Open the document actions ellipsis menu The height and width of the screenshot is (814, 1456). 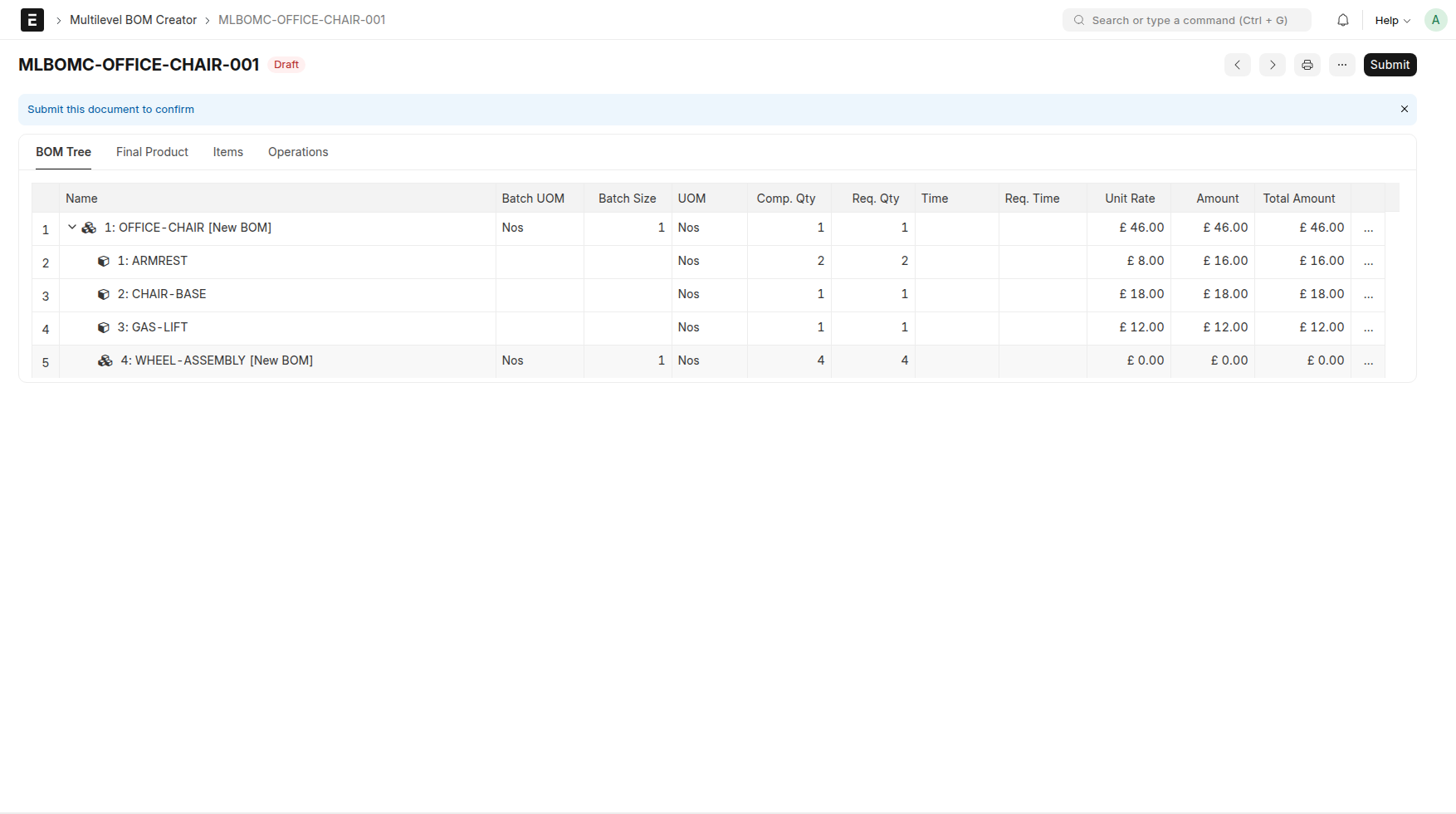pyautogui.click(x=1341, y=65)
